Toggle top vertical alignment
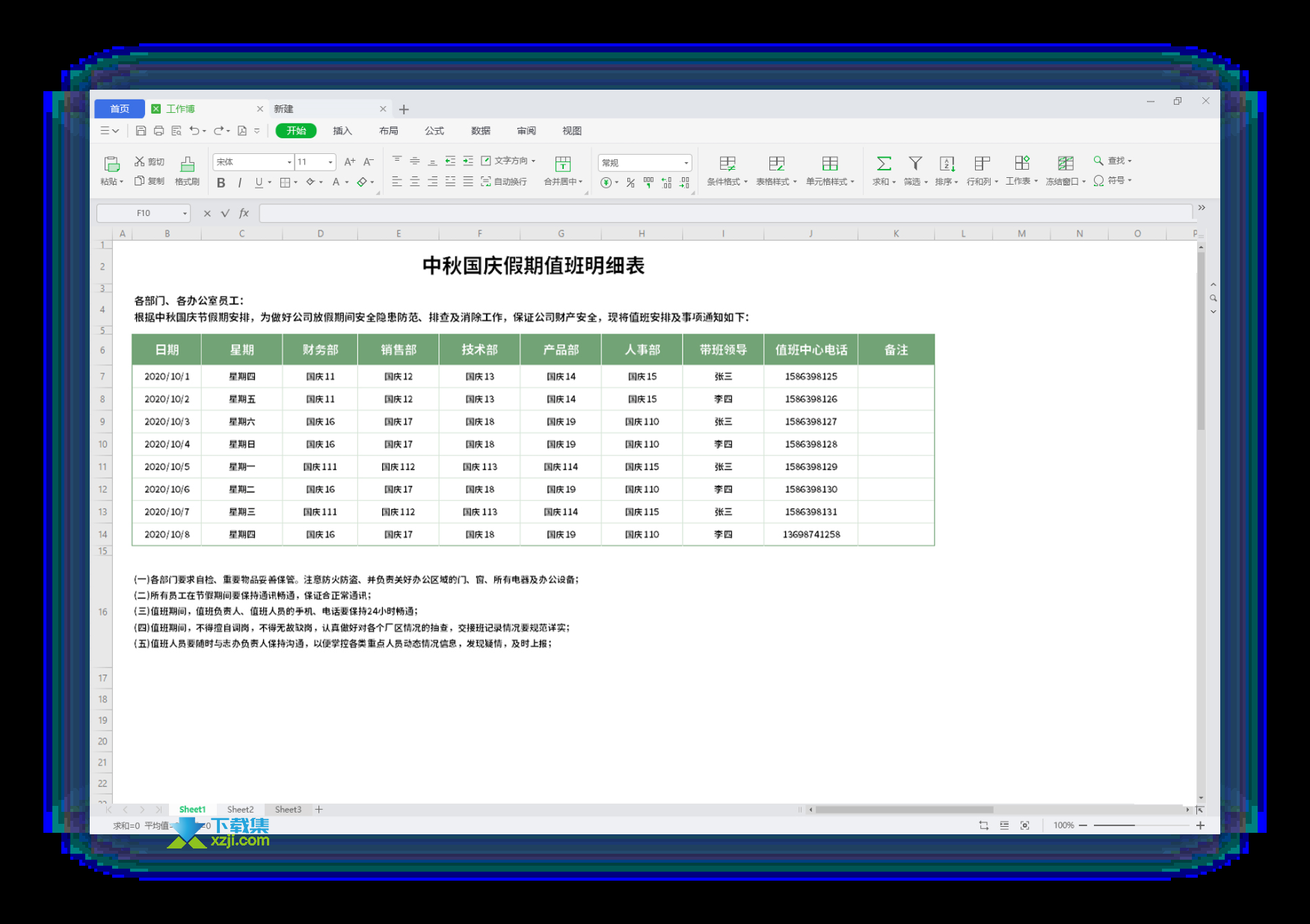 click(x=396, y=161)
